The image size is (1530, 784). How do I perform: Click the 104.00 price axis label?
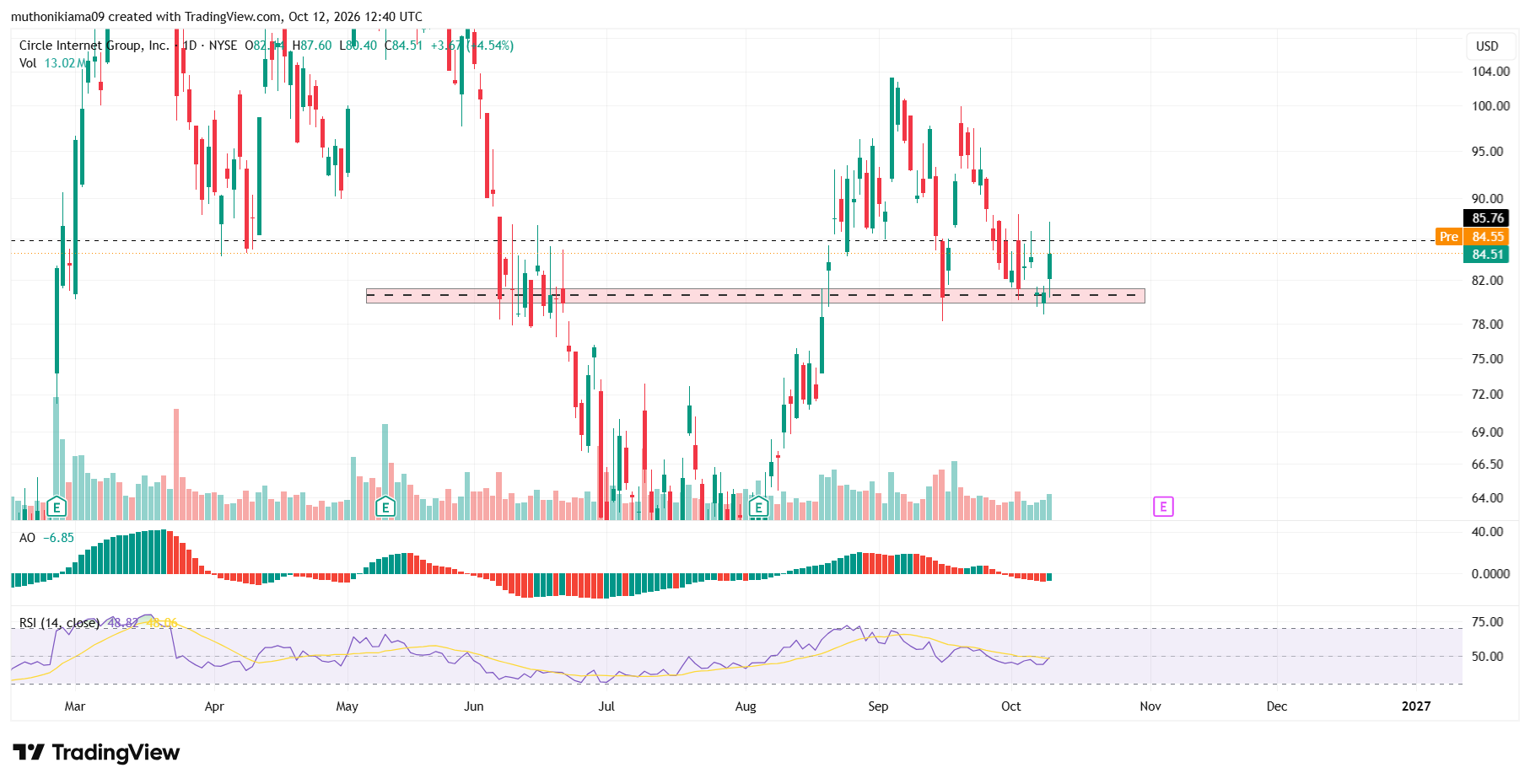coord(1490,72)
